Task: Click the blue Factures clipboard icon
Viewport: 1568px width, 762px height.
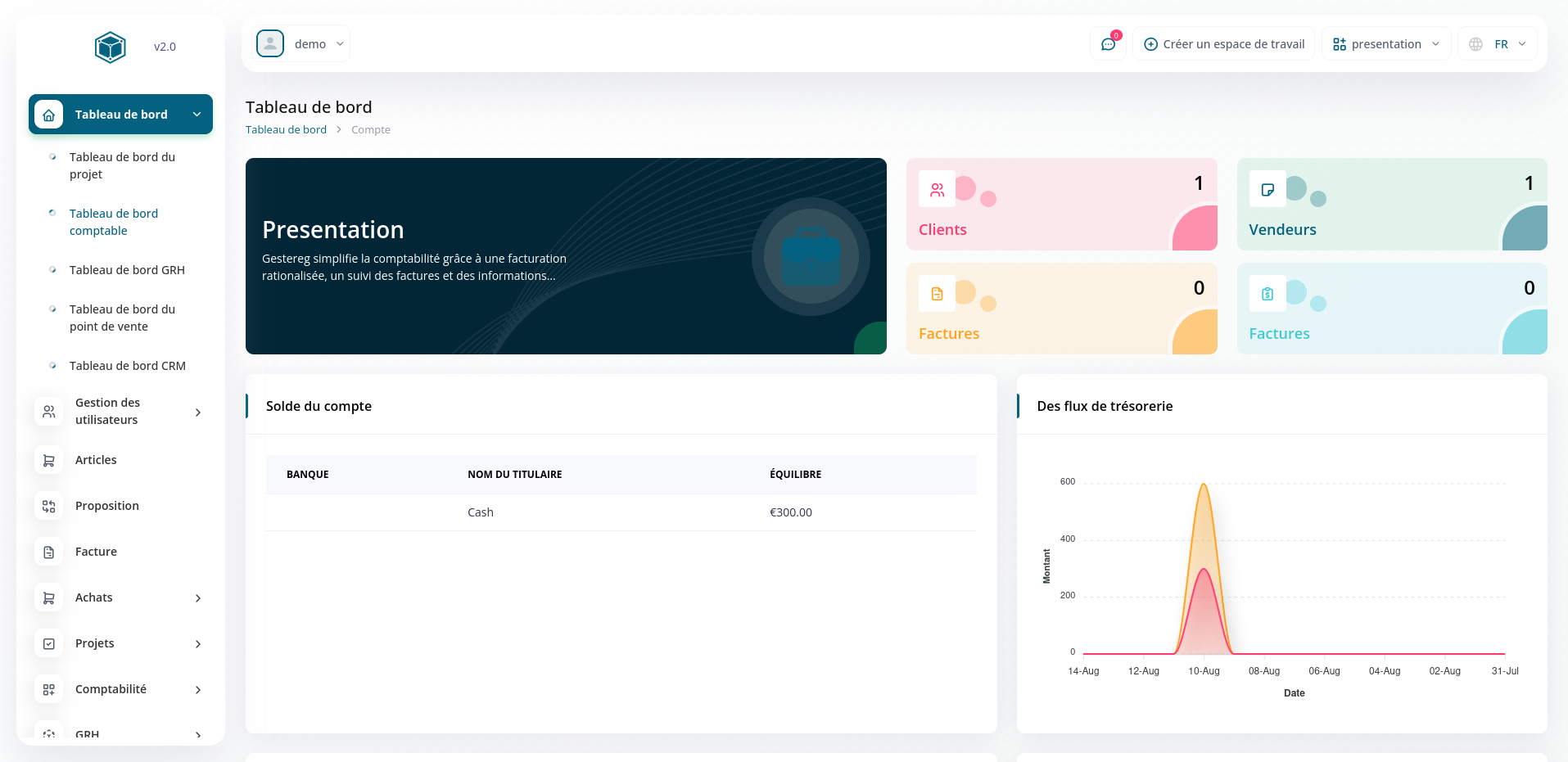Action: (1267, 294)
